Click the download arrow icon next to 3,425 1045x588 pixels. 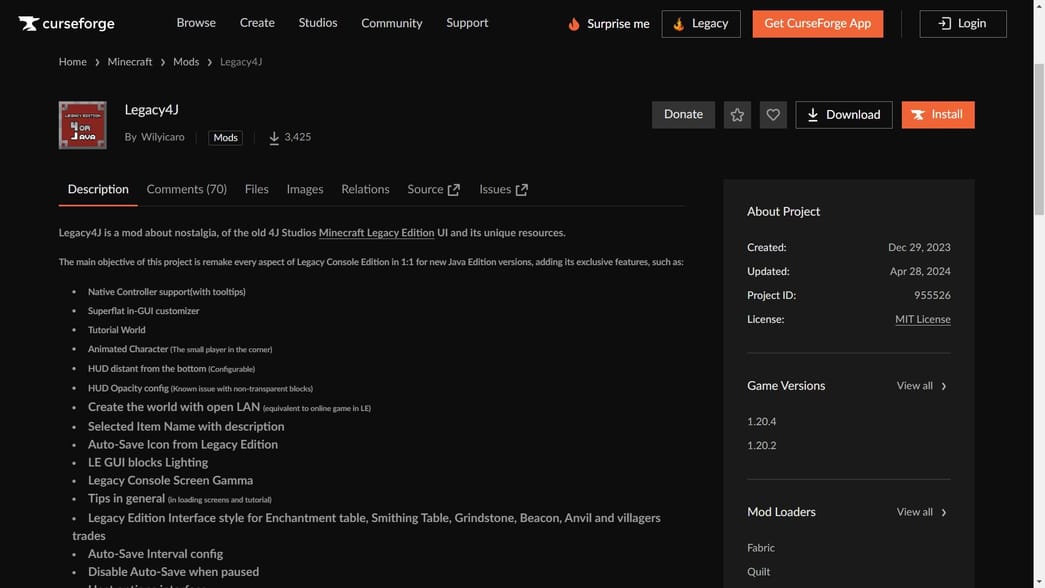[x=274, y=137]
